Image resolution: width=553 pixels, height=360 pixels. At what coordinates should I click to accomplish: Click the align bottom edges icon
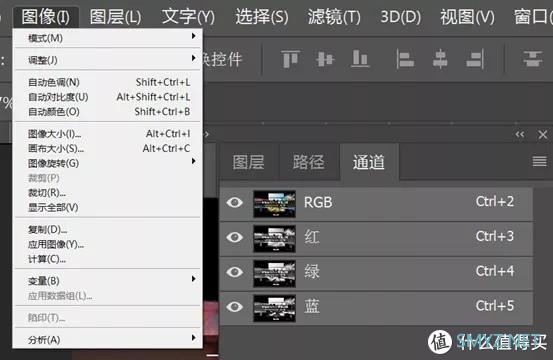click(x=360, y=59)
